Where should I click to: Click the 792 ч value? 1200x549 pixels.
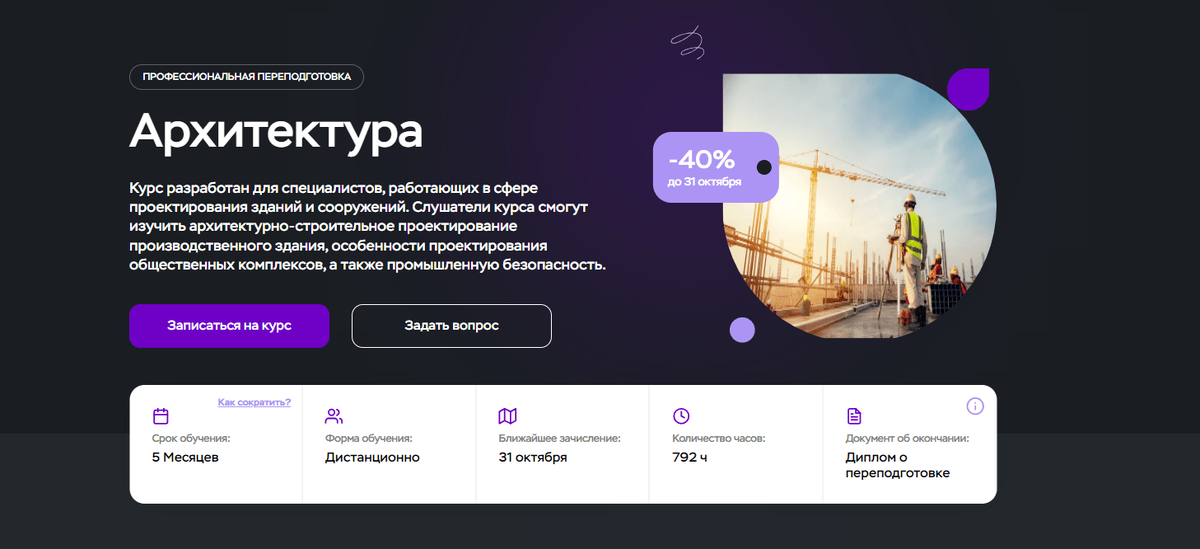pyautogui.click(x=690, y=457)
